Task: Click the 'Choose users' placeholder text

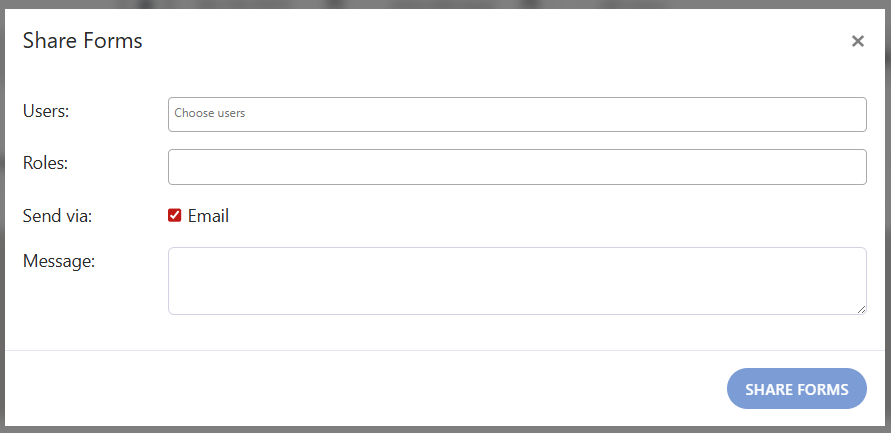Action: pyautogui.click(x=210, y=113)
